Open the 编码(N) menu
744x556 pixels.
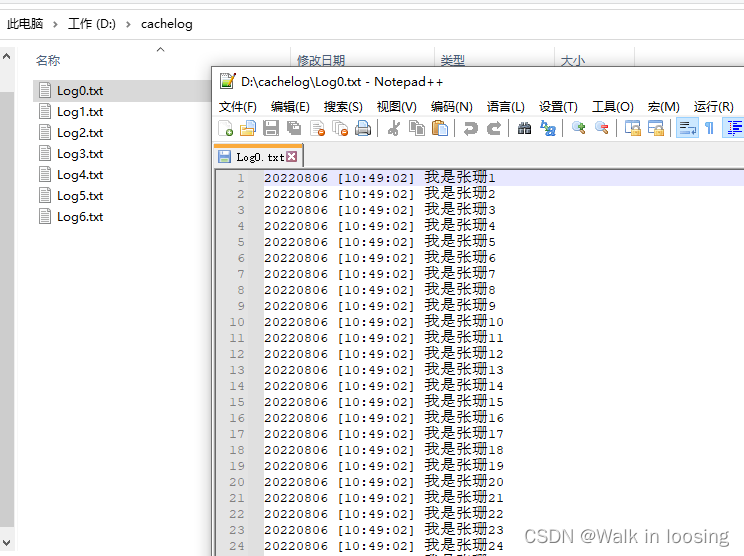click(451, 106)
